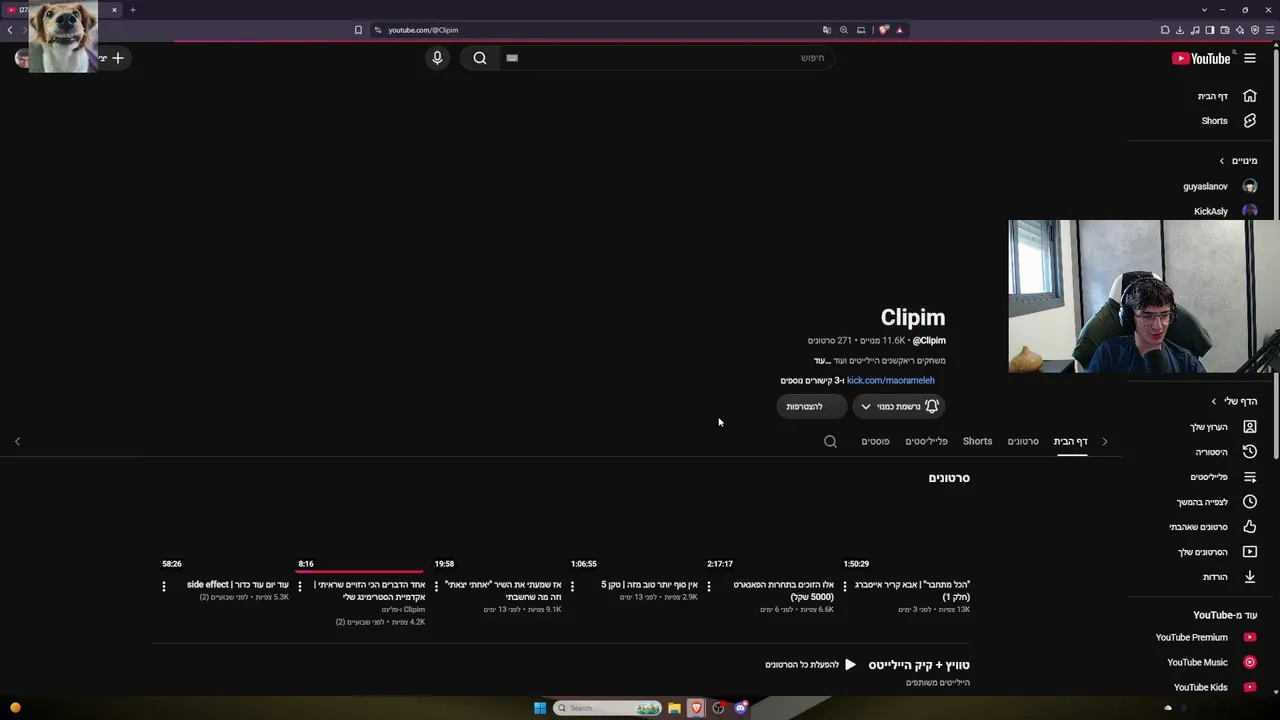Viewport: 1280px width, 720px height.
Task: Open options menu for the 2:17:17 video
Action: pos(709,586)
